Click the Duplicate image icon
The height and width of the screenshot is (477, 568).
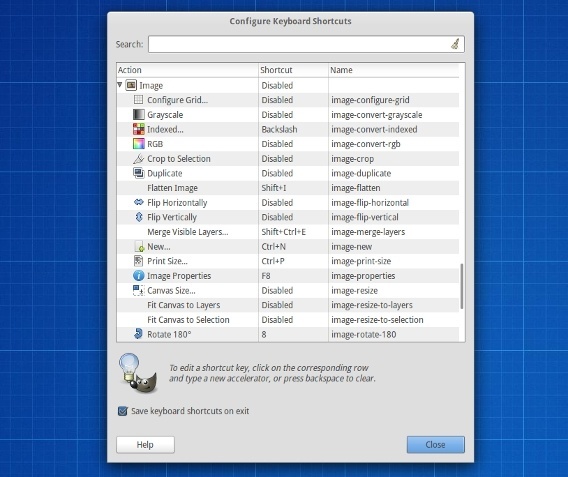pyautogui.click(x=138, y=173)
